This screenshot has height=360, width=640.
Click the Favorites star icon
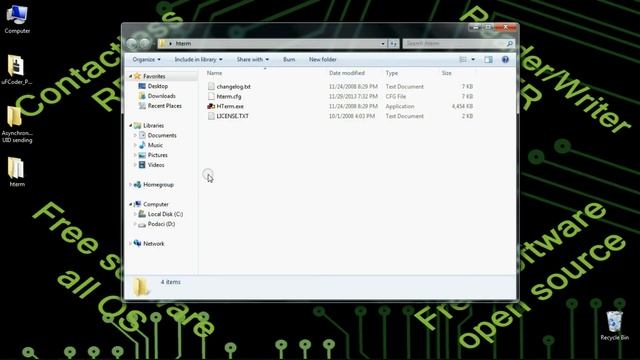pos(138,76)
